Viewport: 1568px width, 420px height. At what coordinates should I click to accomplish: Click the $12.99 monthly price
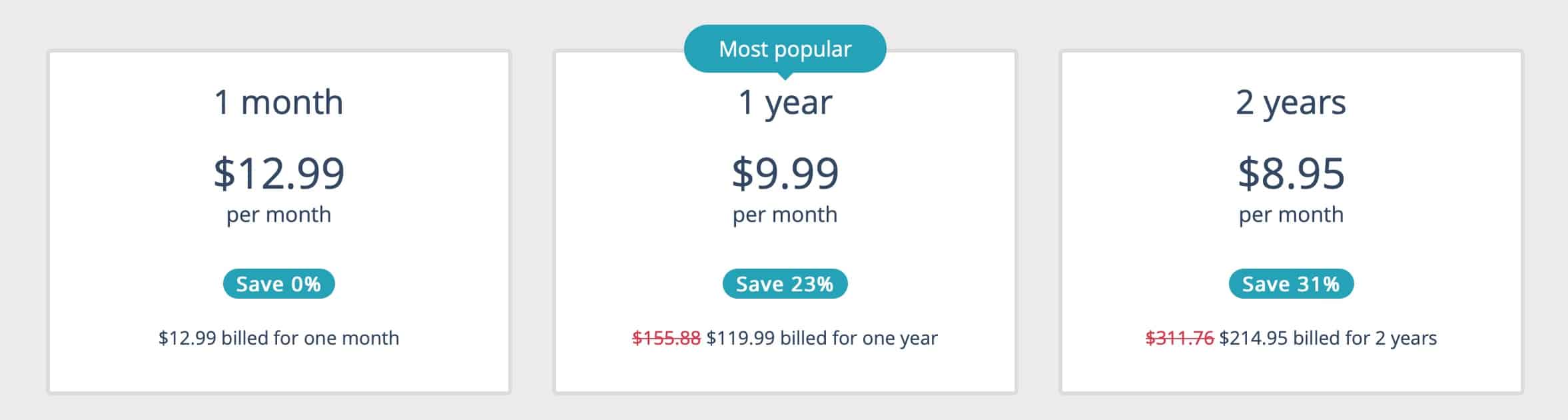click(278, 173)
